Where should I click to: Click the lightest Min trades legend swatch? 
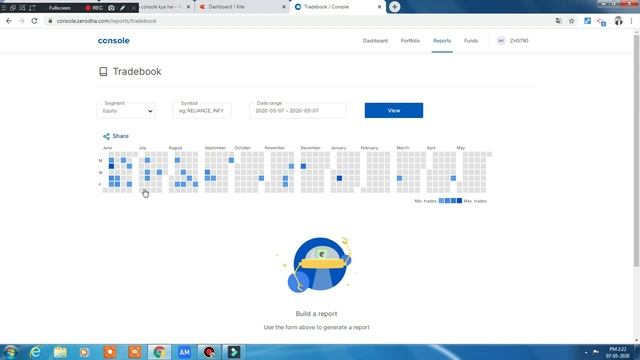(441, 201)
